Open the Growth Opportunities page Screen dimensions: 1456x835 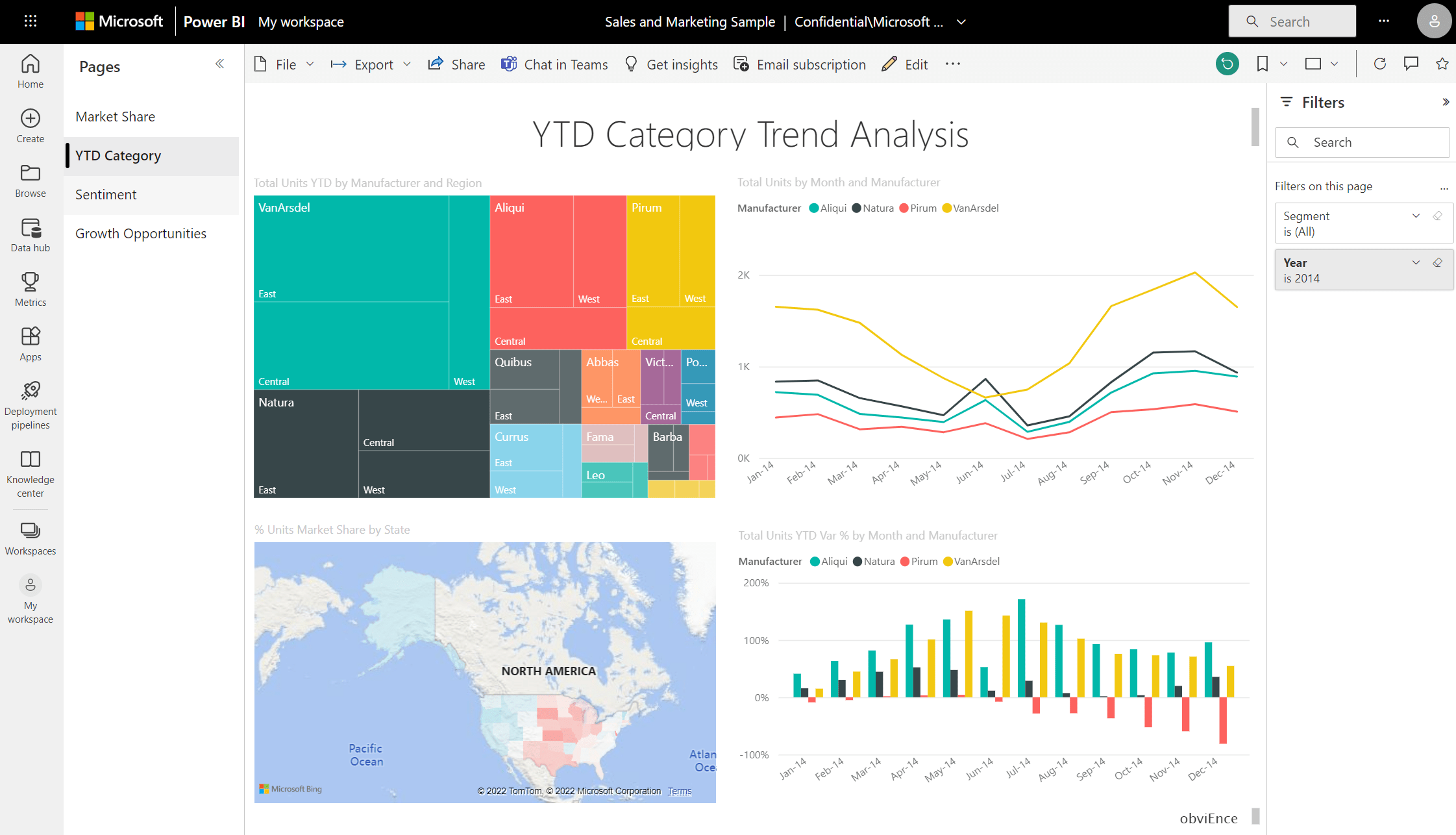[x=141, y=233]
